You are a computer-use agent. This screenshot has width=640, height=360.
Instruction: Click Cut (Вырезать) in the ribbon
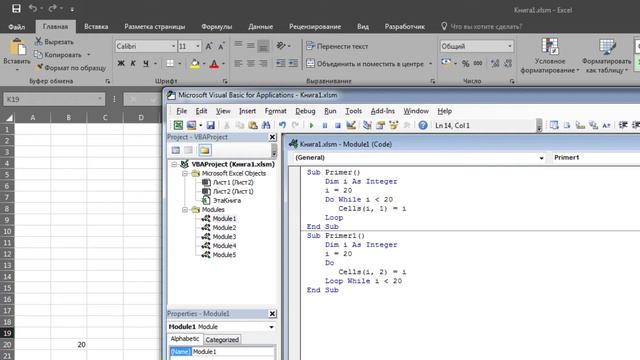point(54,42)
